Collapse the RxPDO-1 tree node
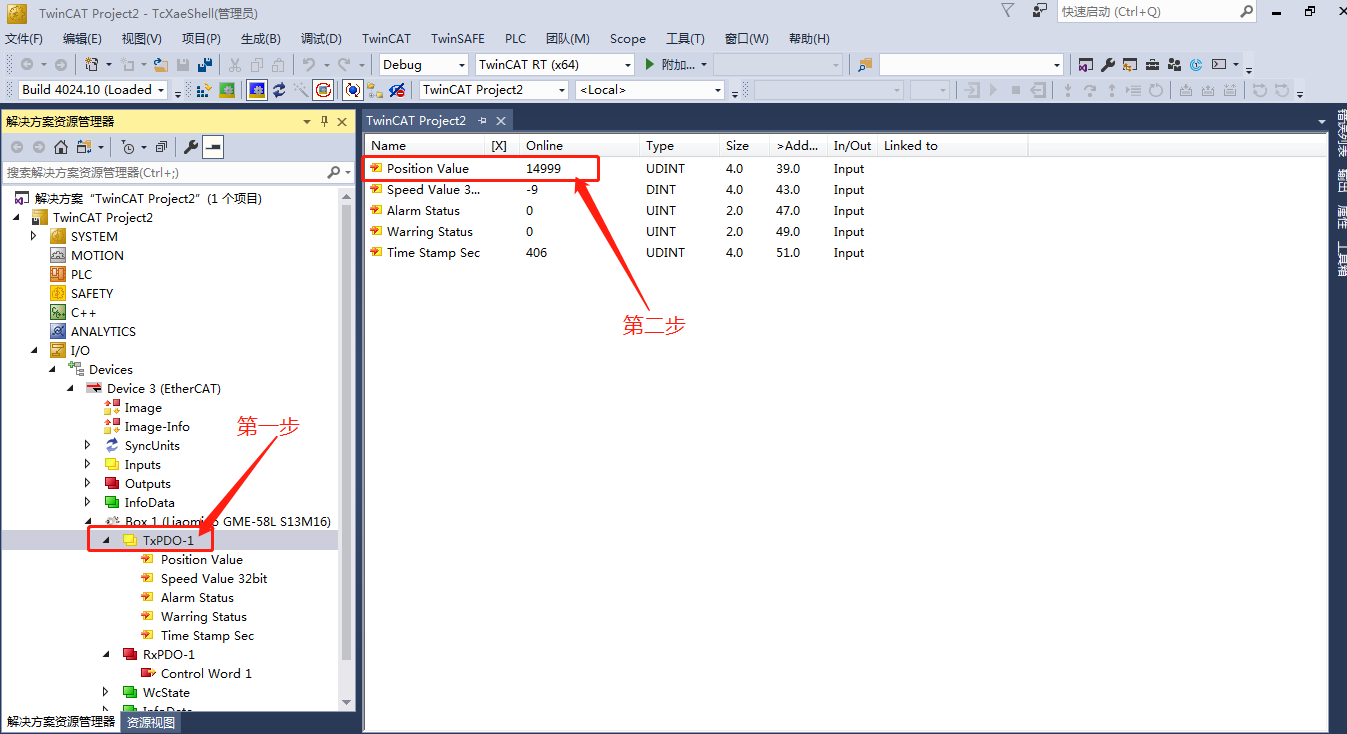The width and height of the screenshot is (1347, 734). [x=107, y=654]
